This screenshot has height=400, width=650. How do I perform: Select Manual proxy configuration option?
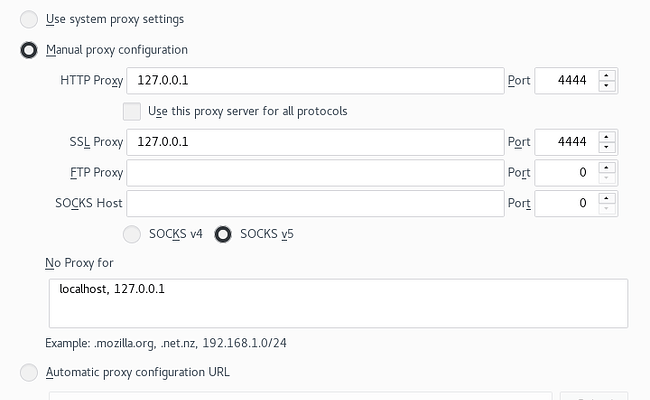[29, 50]
